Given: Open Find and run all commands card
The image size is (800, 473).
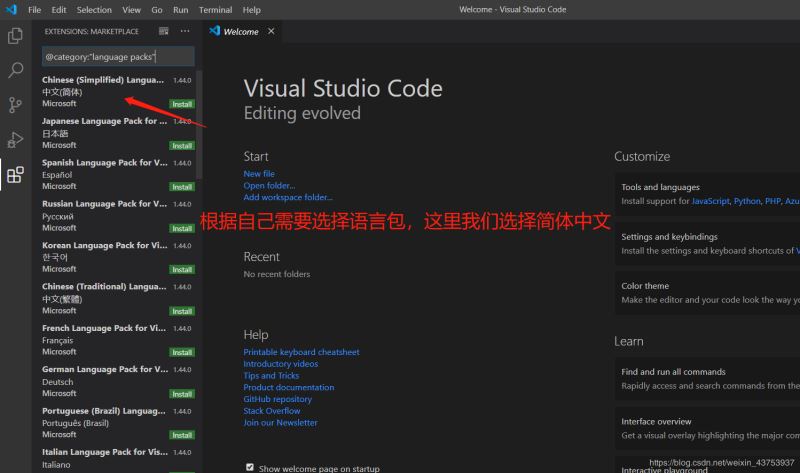Looking at the screenshot, I should point(708,379).
